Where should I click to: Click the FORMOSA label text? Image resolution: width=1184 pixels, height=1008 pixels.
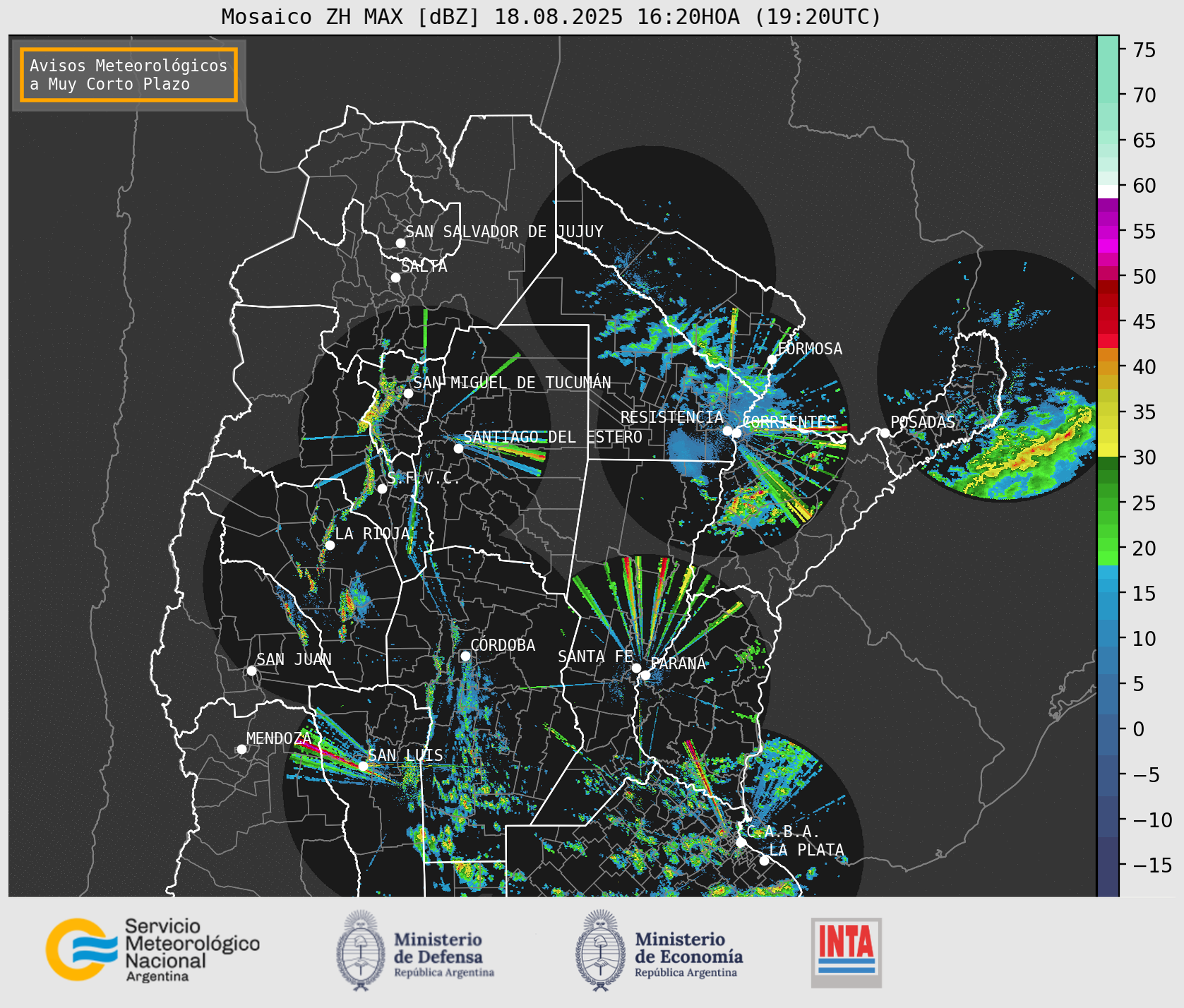point(811,349)
